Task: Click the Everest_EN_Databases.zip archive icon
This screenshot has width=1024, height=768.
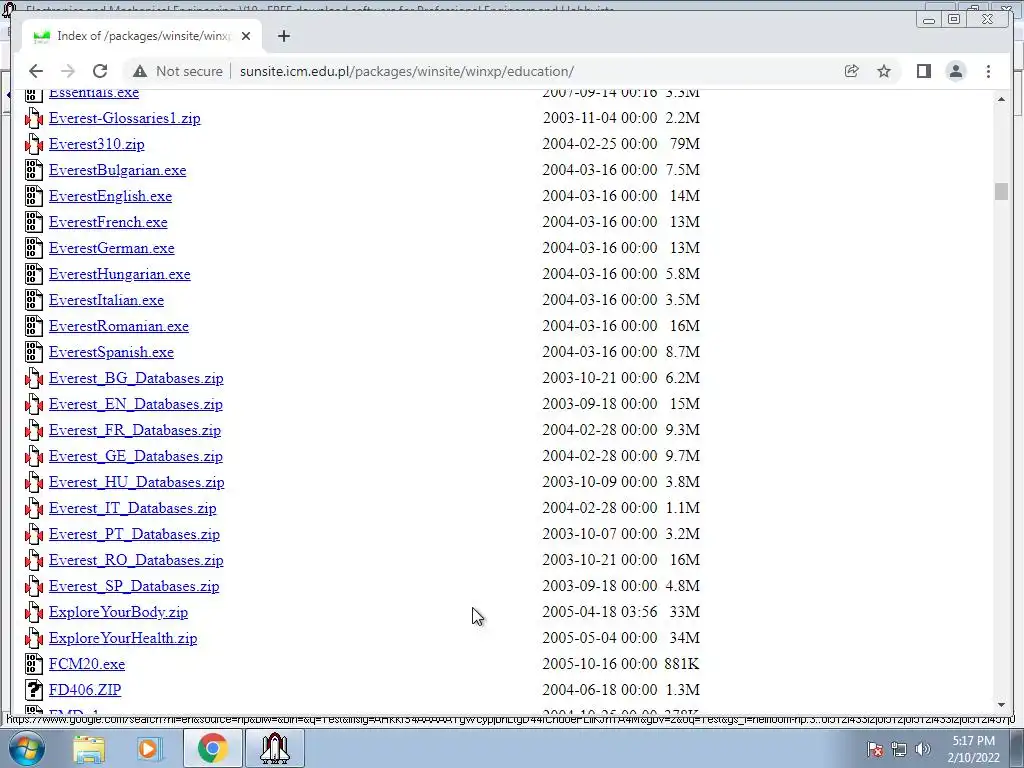Action: pos(34,404)
